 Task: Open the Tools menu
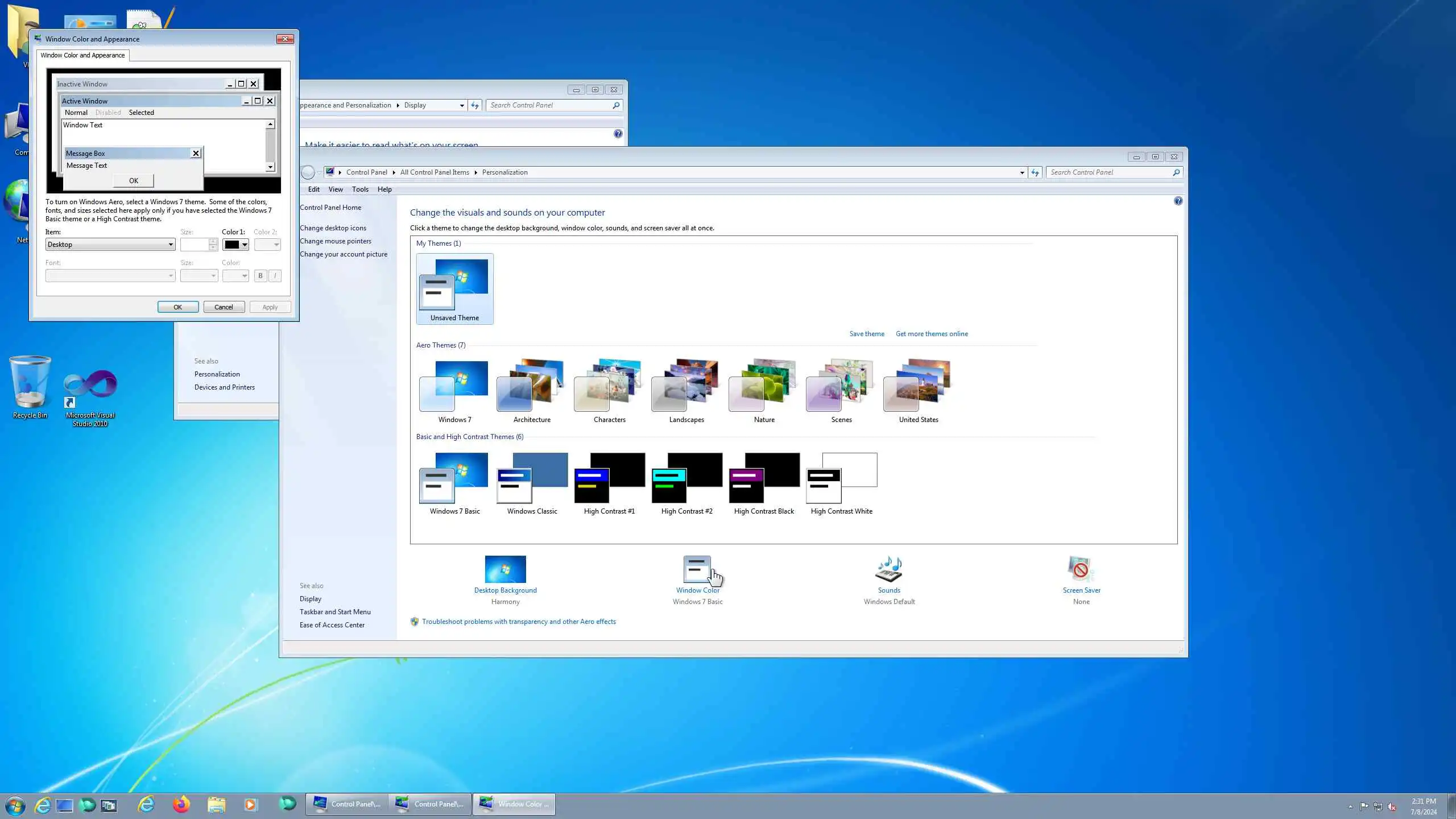(x=360, y=189)
